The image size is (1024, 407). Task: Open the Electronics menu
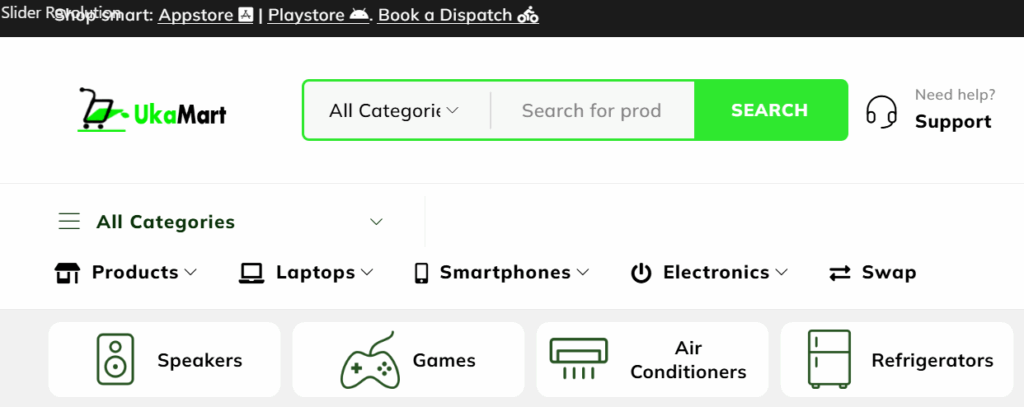coord(709,272)
